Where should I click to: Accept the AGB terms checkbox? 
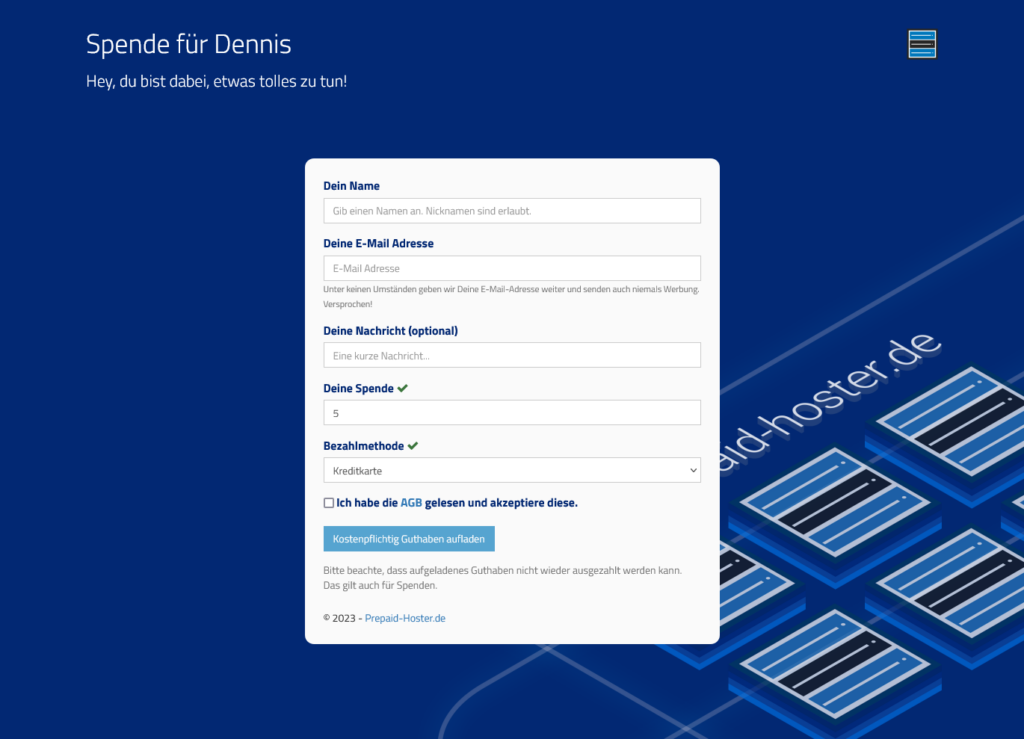pyautogui.click(x=328, y=503)
